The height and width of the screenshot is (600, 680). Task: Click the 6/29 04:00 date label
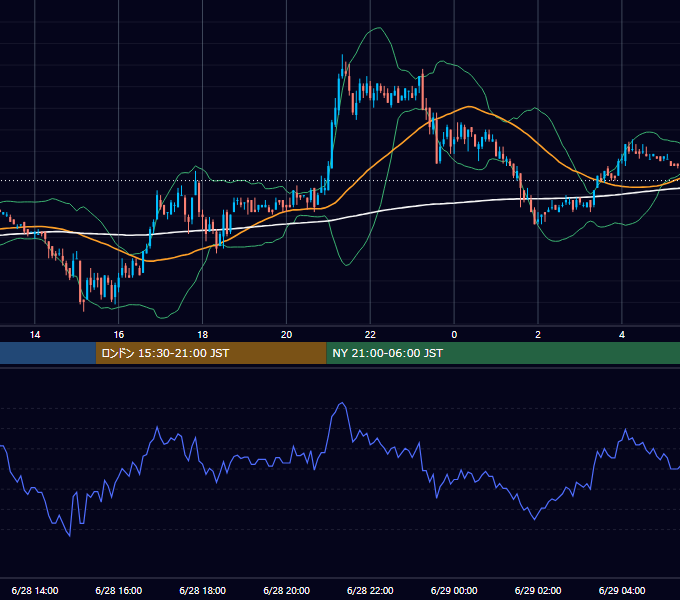tap(622, 590)
